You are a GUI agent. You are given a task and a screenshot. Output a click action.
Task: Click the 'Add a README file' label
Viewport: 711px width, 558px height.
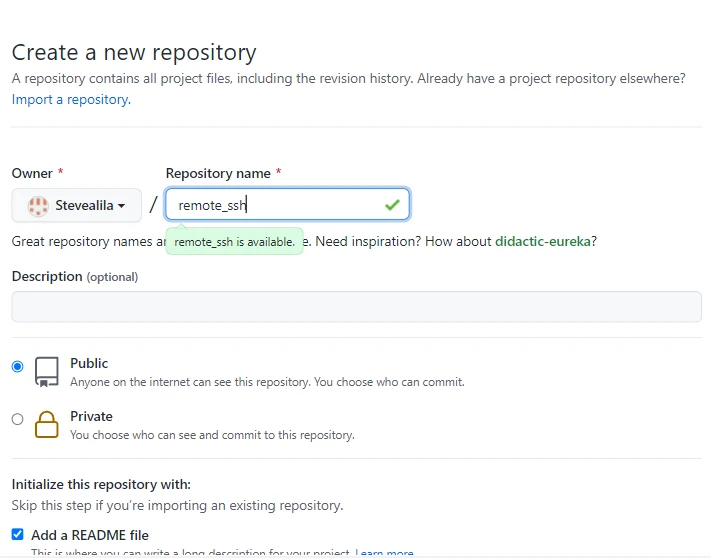tap(90, 535)
